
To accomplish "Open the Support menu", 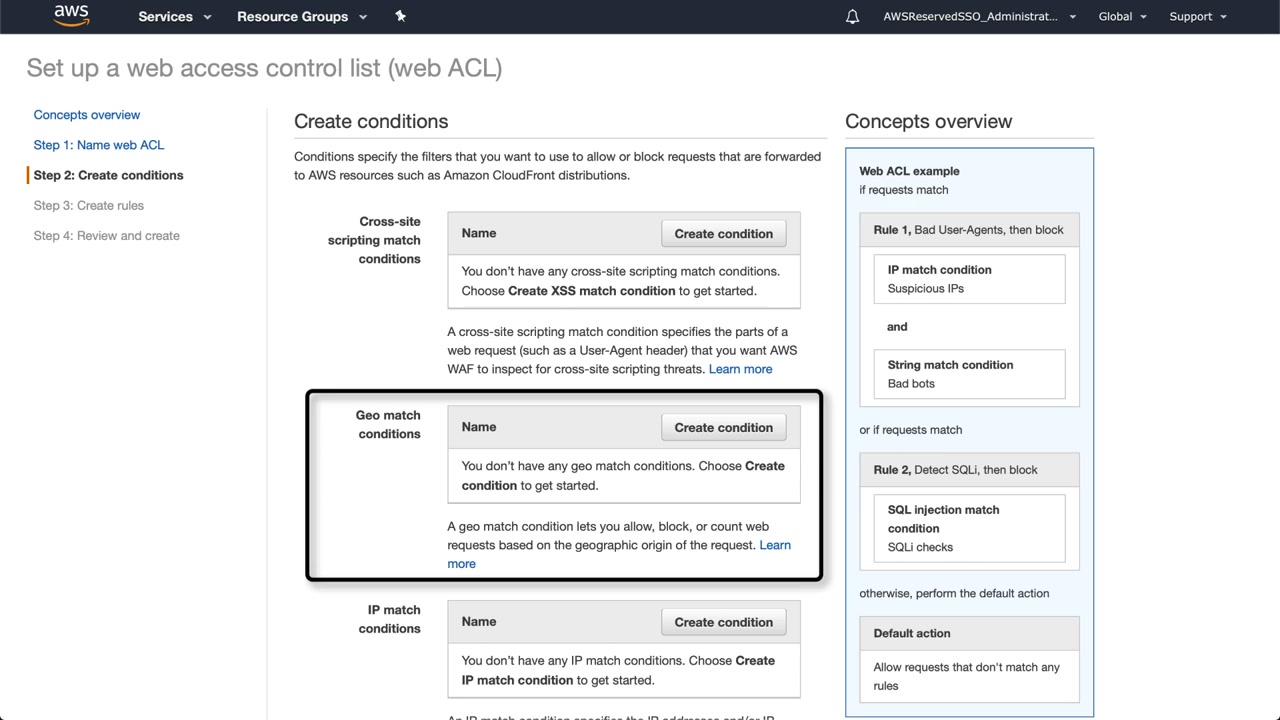I will [x=1197, y=17].
